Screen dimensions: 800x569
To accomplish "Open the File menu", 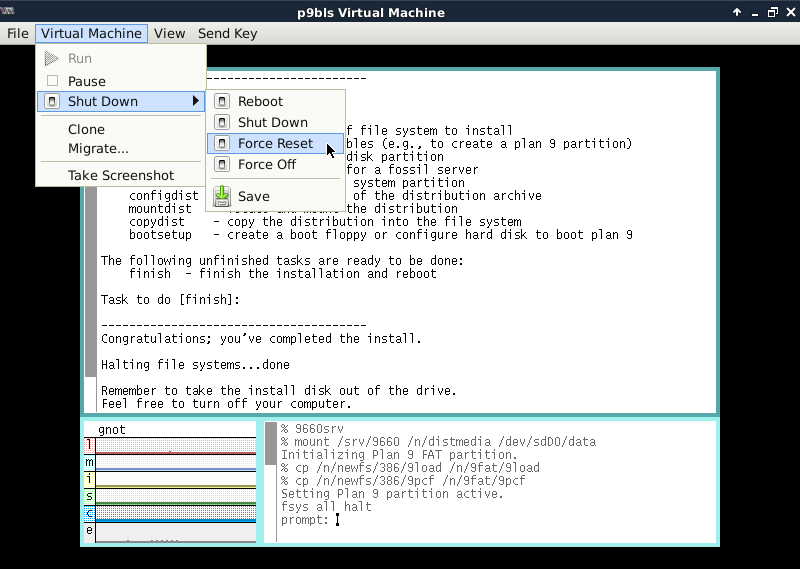I will tap(18, 33).
